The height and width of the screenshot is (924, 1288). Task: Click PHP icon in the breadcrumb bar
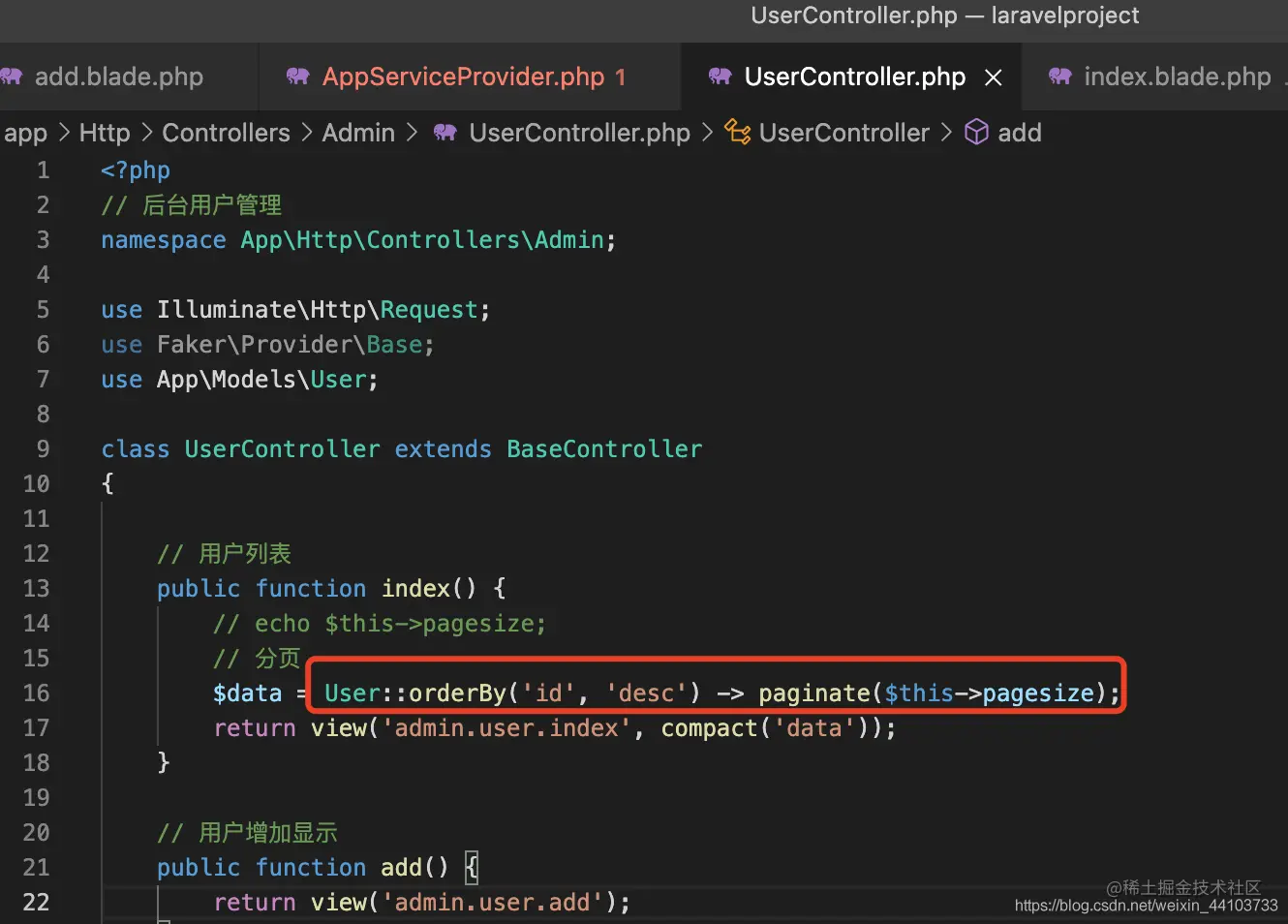pos(445,133)
